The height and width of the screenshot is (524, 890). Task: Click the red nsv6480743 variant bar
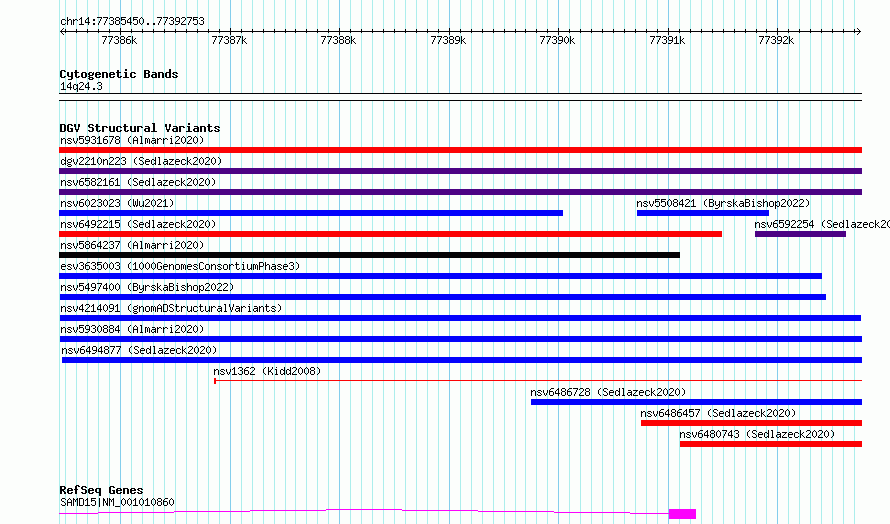[x=771, y=444]
